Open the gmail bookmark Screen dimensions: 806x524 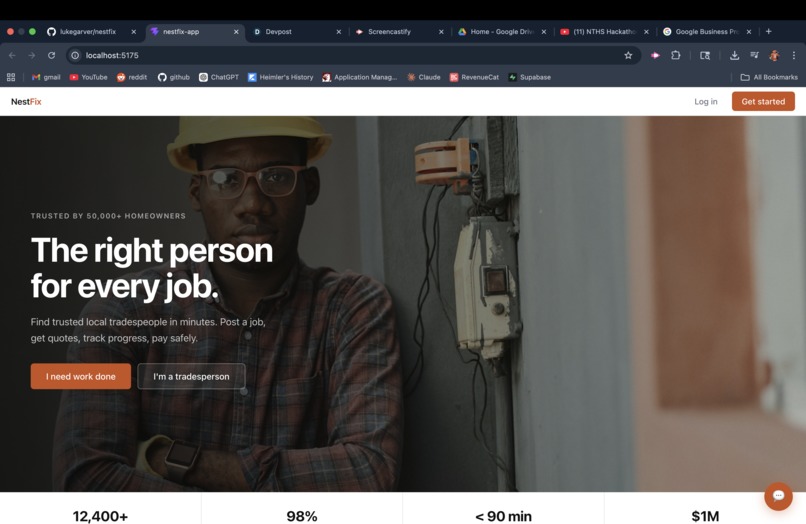46,77
